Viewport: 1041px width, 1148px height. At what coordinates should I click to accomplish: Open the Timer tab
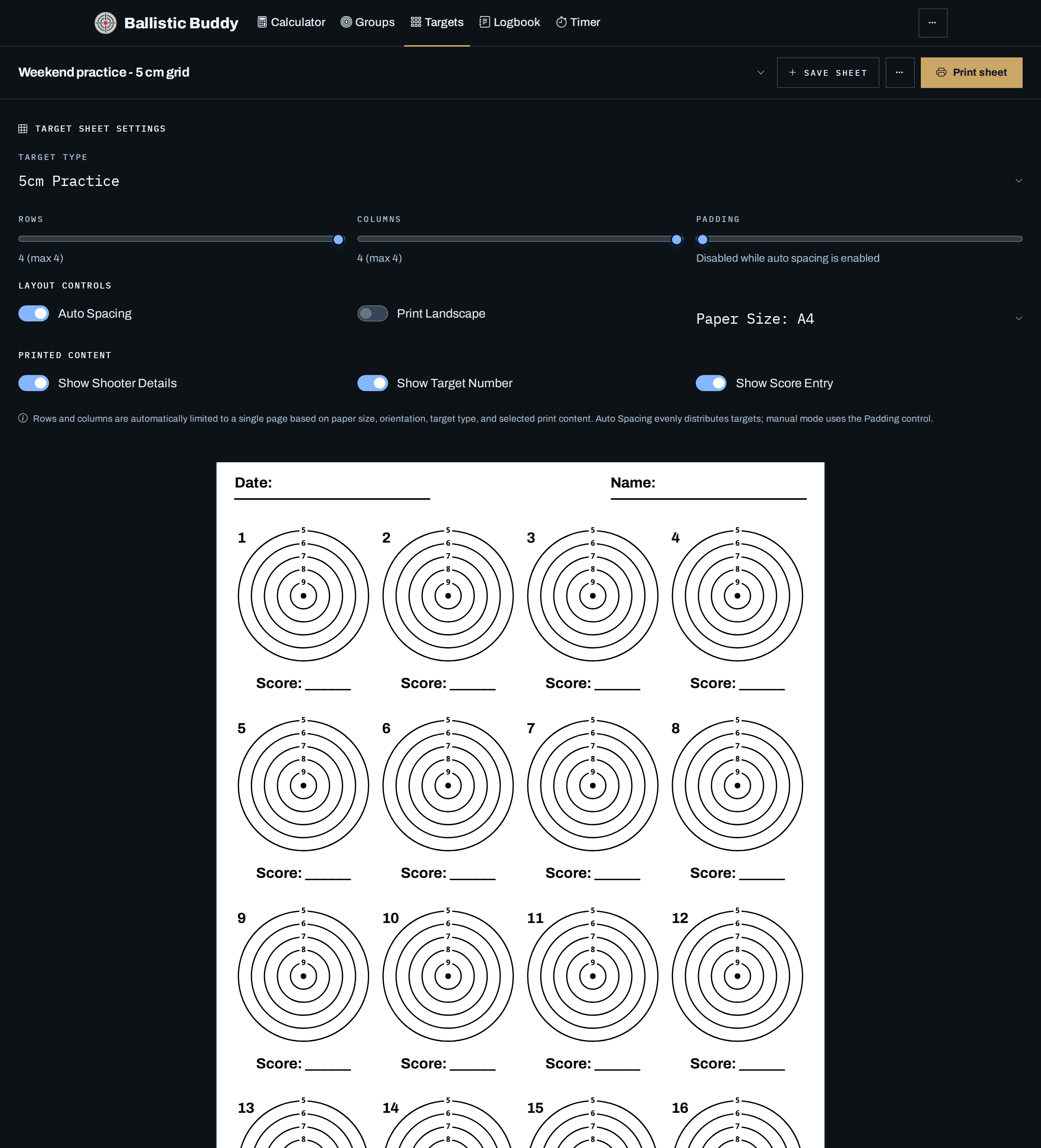pyautogui.click(x=578, y=22)
